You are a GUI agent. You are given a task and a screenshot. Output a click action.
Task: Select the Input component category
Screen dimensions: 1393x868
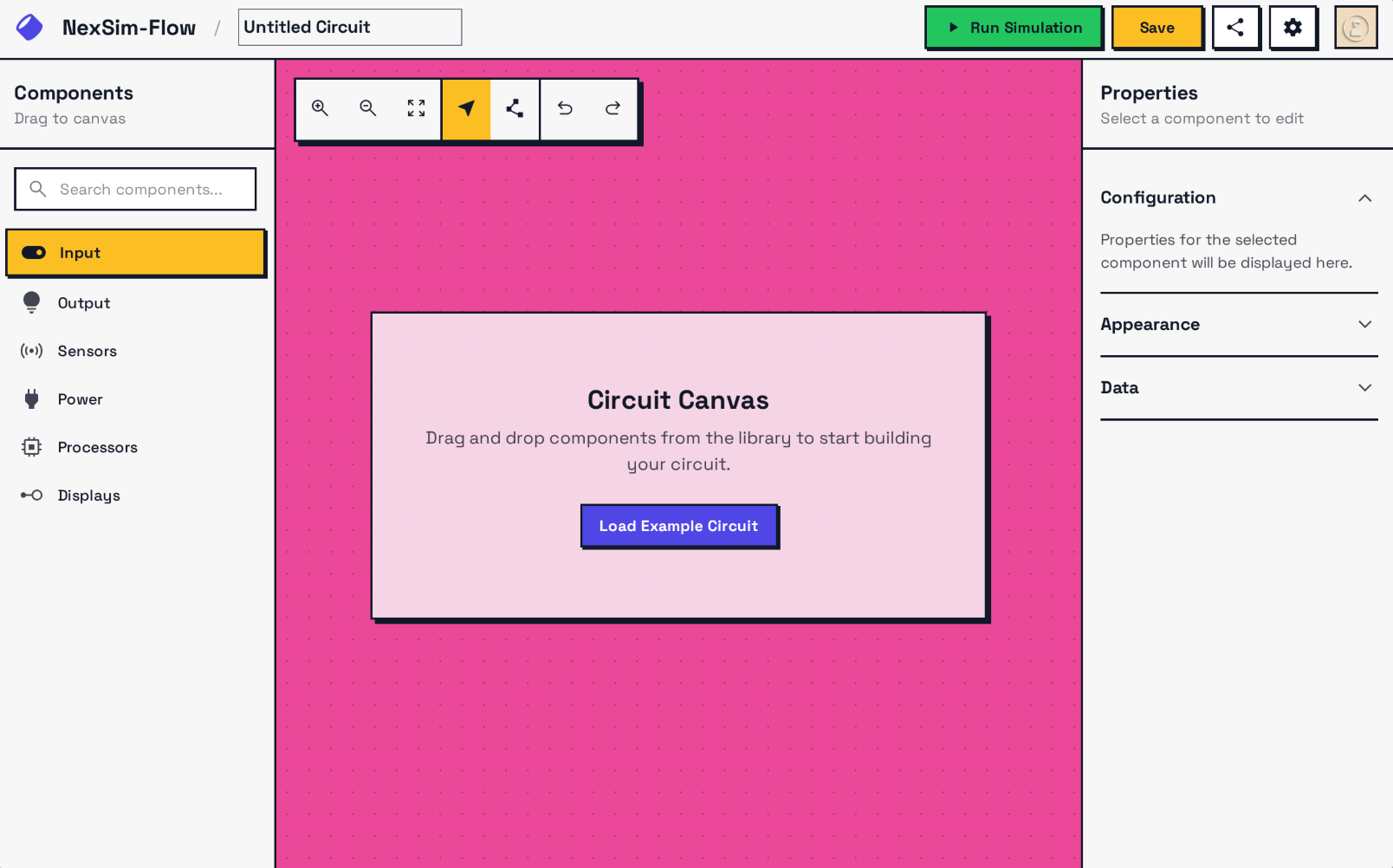pyautogui.click(x=135, y=253)
